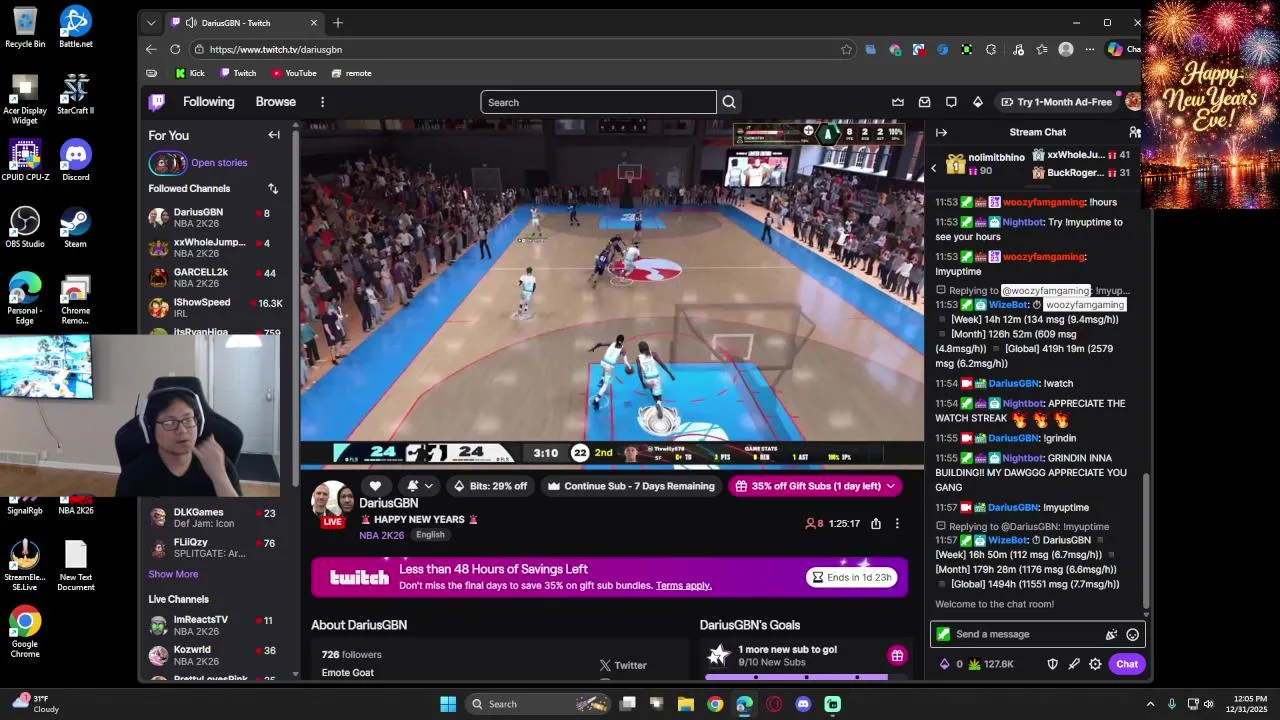Open Kick bookmark
This screenshot has height=720, width=1280.
(x=190, y=73)
